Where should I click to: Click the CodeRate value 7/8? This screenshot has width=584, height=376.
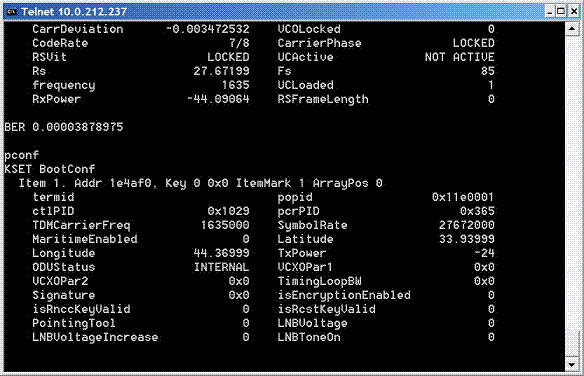coord(239,43)
